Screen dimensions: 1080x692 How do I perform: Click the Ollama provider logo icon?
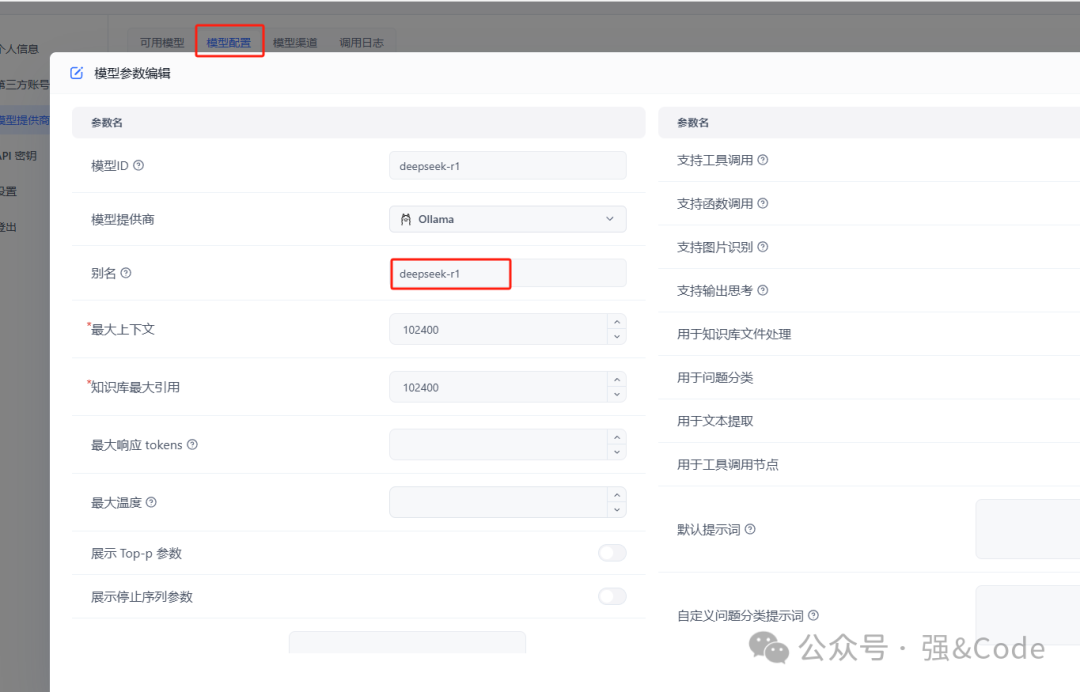[404, 218]
